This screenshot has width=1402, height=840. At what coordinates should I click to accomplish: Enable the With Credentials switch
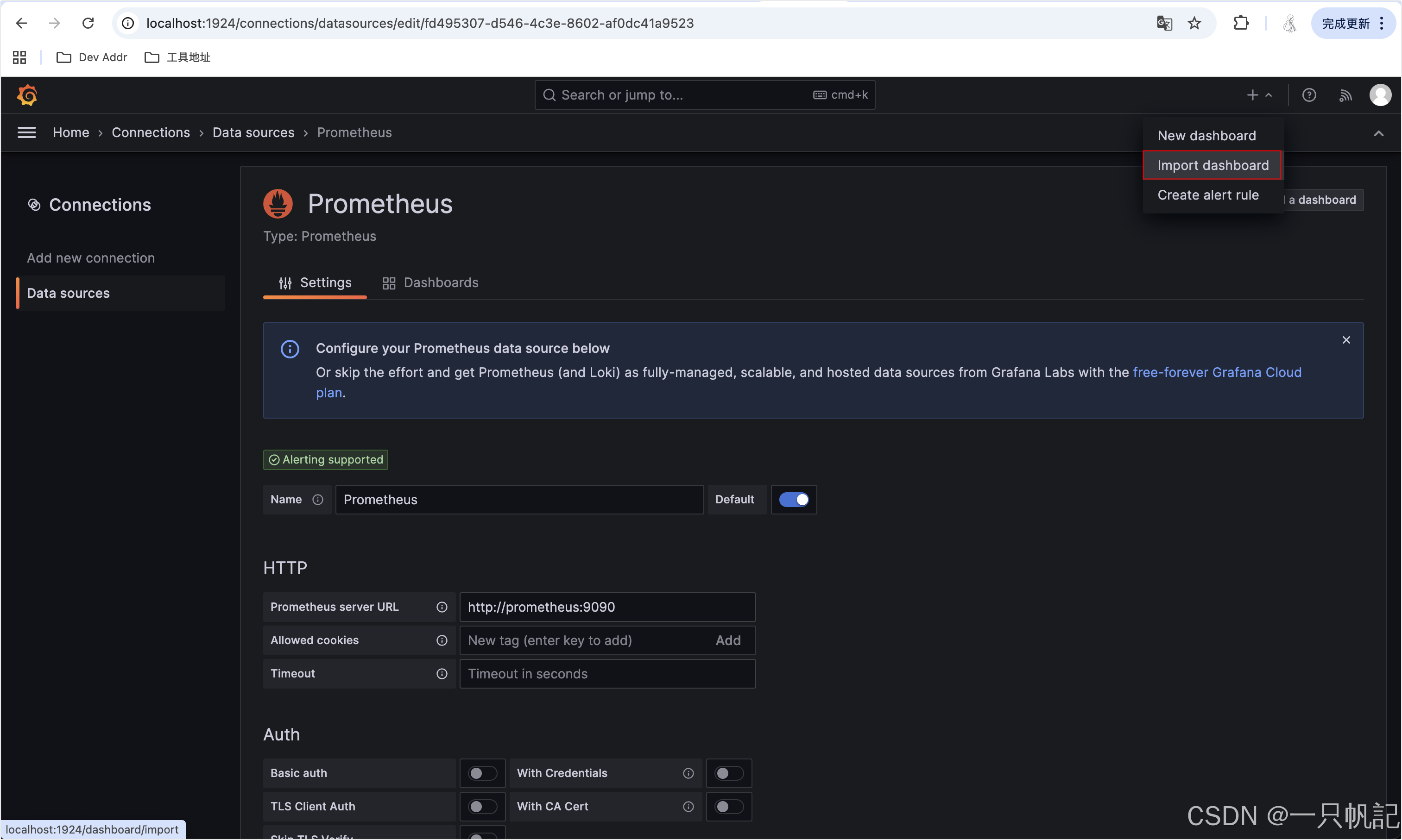tap(728, 773)
